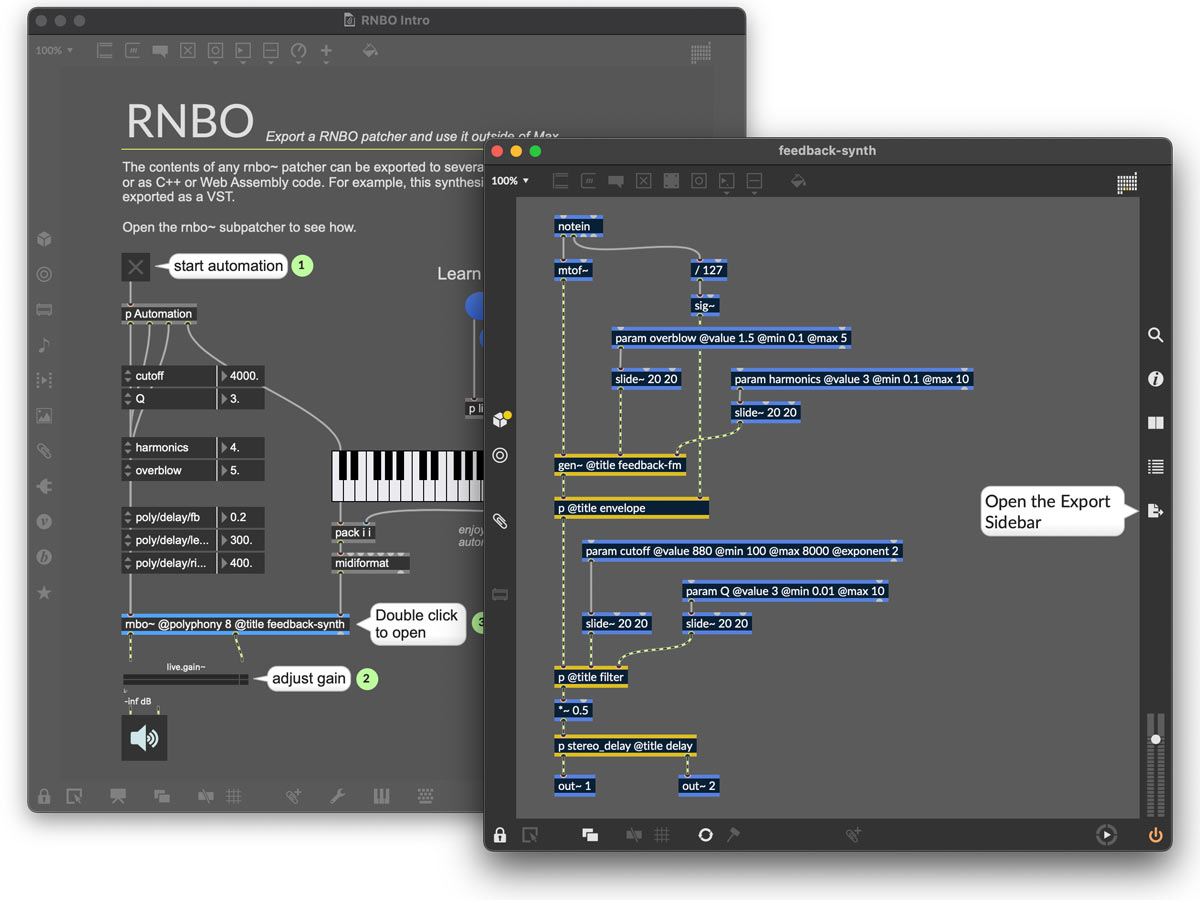1200x900 pixels.
Task: Select the gen~ @title feedback-fm object
Action: coord(620,465)
